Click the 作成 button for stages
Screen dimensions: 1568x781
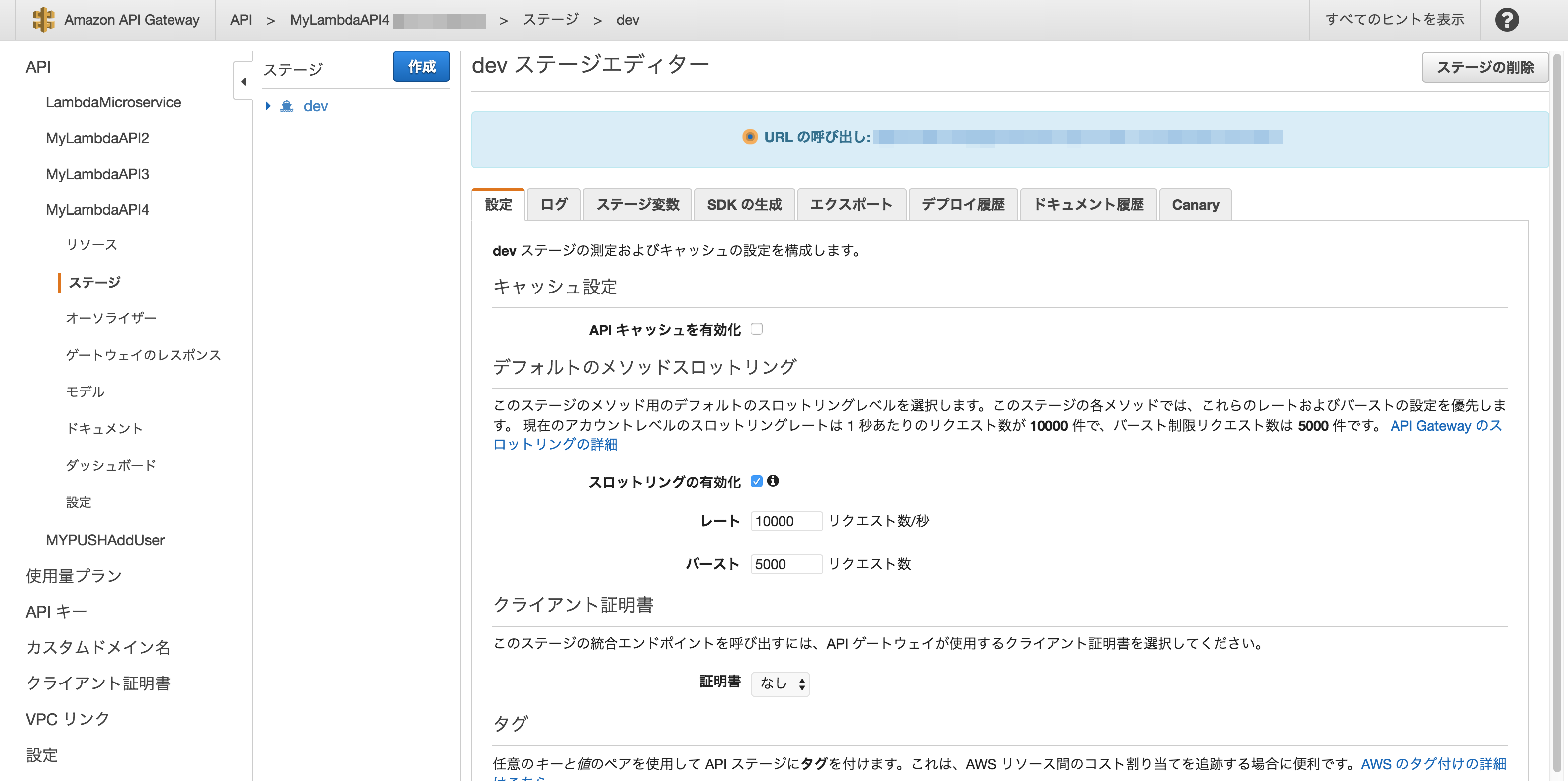(421, 66)
